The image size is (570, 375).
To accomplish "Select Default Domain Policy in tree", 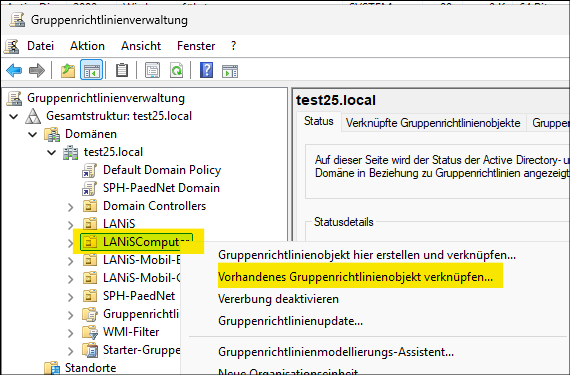I will [162, 170].
